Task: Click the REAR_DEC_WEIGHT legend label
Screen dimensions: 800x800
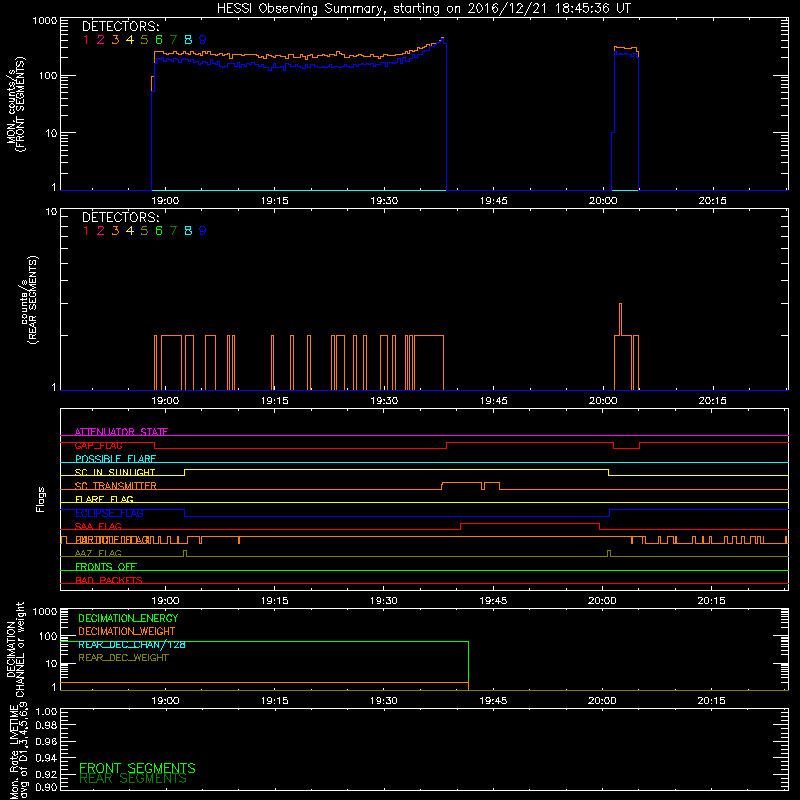Action: tap(123, 658)
